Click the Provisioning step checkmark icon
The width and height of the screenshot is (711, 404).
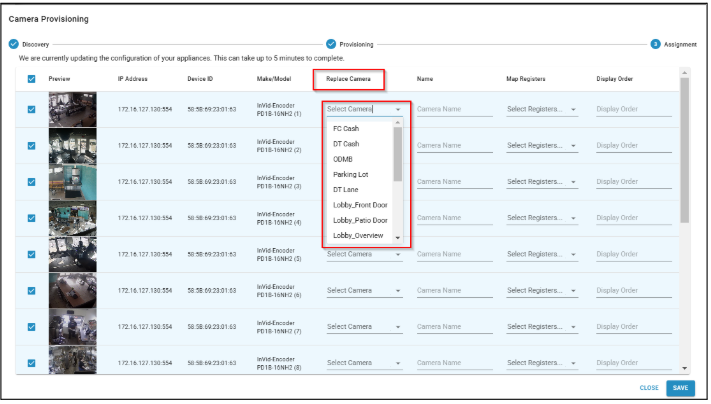[330, 44]
